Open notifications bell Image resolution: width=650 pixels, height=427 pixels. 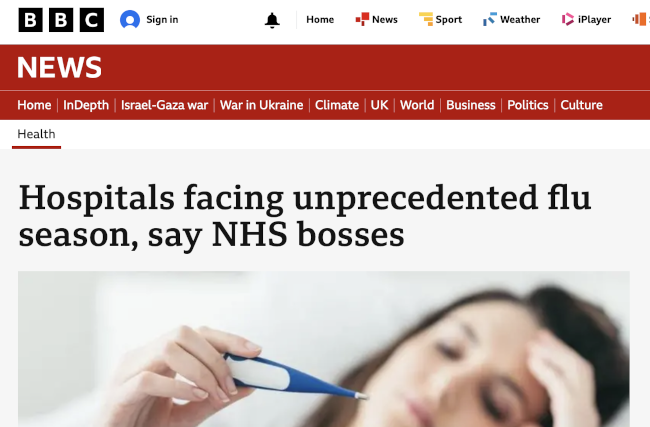[x=272, y=20]
